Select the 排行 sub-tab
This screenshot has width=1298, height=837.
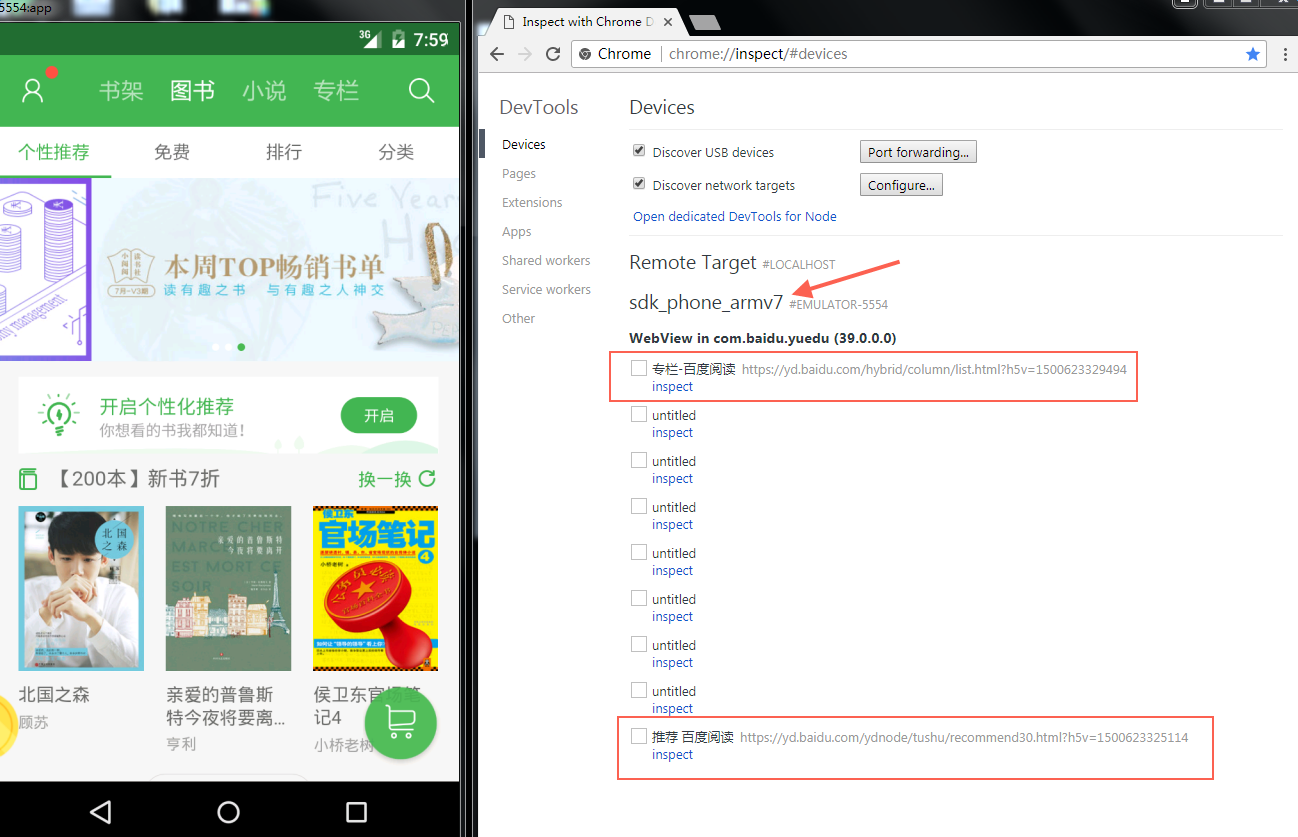coord(284,152)
